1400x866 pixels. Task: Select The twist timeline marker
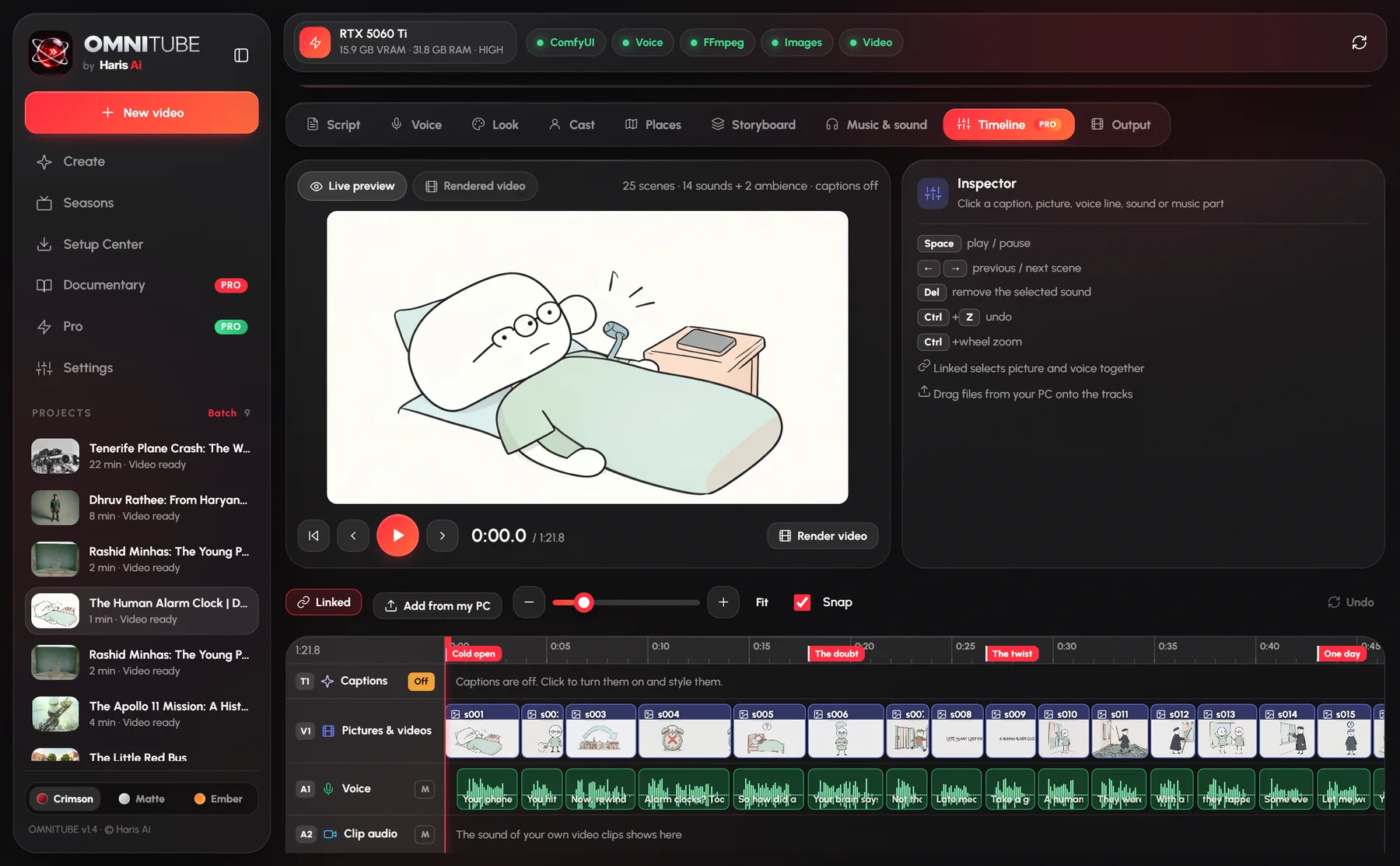(1012, 654)
